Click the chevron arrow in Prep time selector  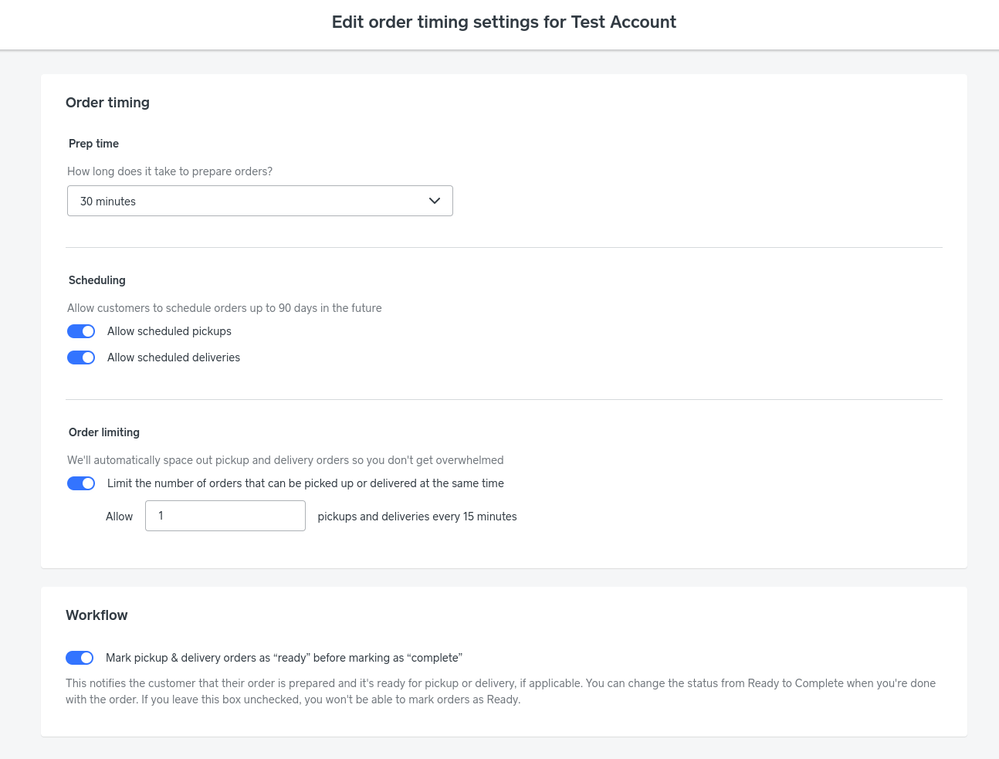(x=435, y=201)
